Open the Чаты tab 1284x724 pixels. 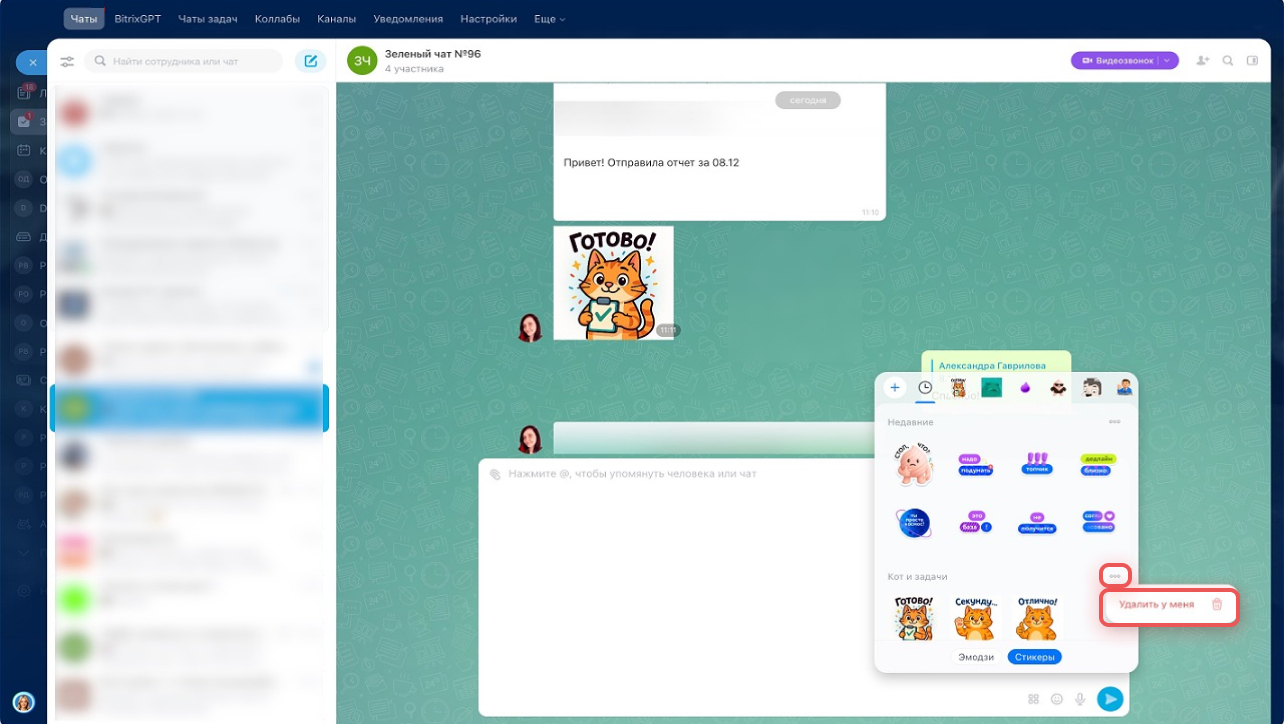coord(84,19)
